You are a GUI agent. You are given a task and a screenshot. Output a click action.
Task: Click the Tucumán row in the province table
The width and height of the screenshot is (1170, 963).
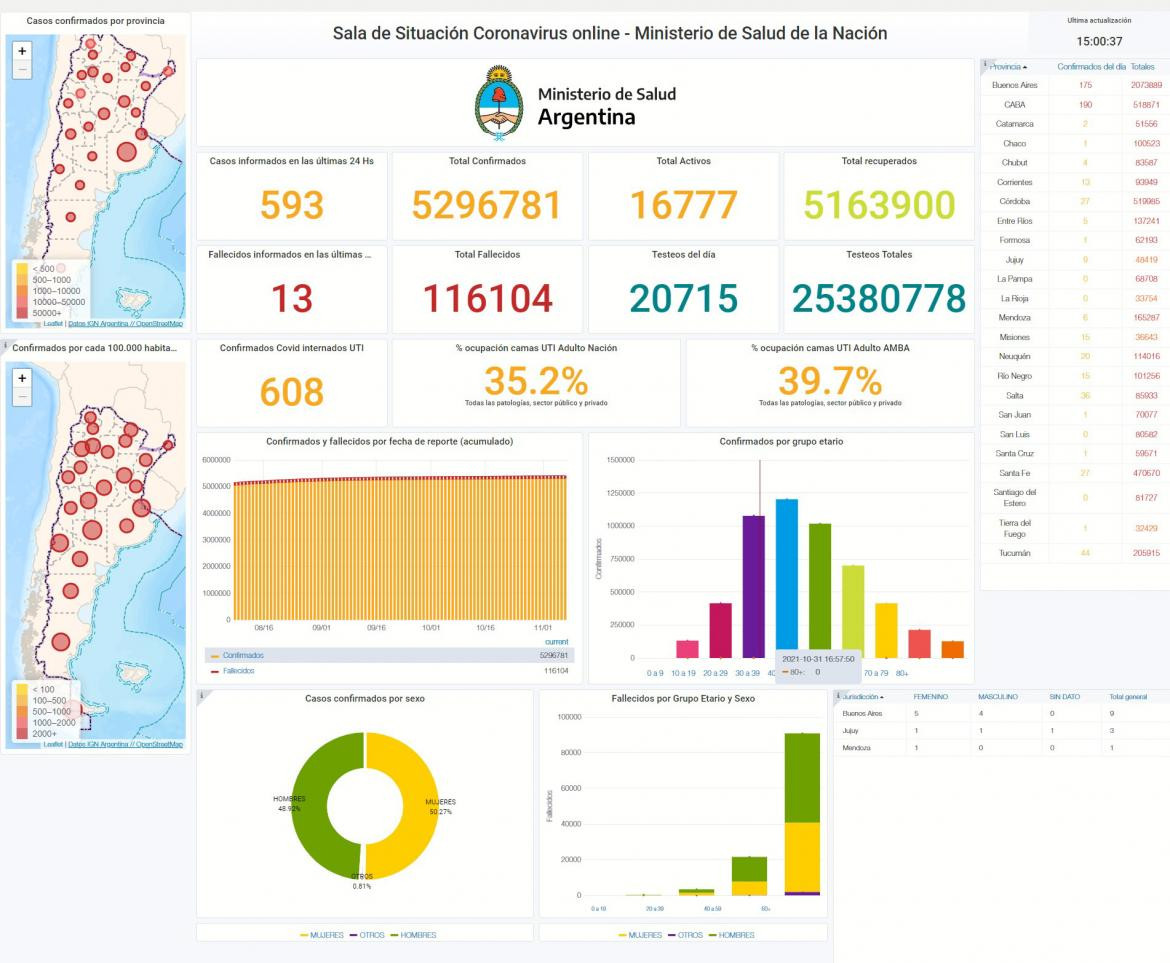click(x=1074, y=553)
